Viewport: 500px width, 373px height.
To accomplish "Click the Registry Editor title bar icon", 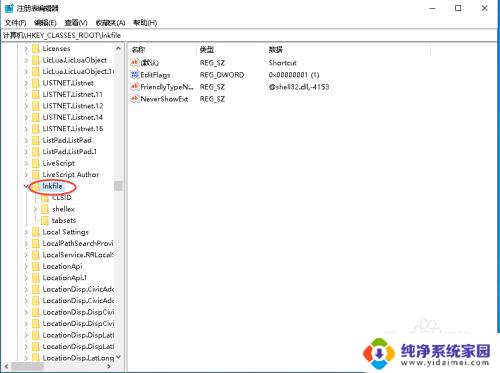I will tap(9, 8).
